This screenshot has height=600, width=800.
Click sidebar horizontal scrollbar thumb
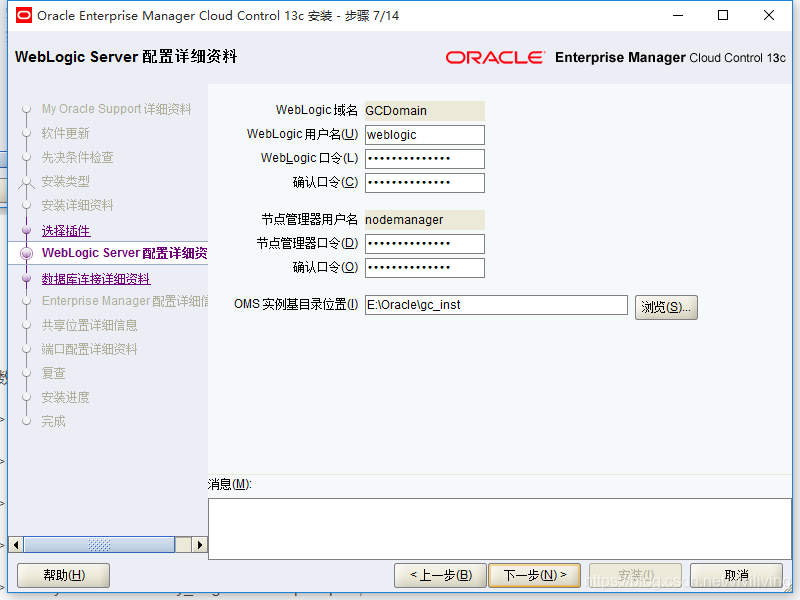pyautogui.click(x=99, y=545)
